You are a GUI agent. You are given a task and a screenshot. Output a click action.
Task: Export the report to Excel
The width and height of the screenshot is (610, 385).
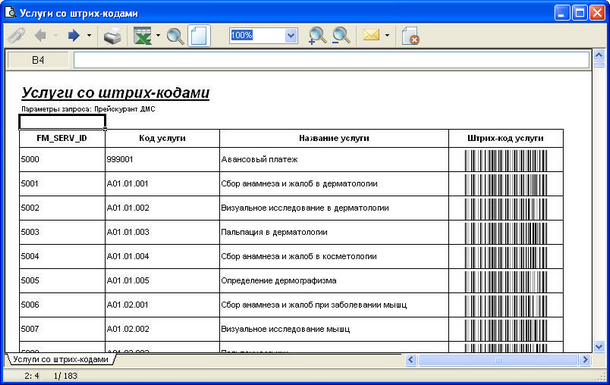[x=142, y=36]
